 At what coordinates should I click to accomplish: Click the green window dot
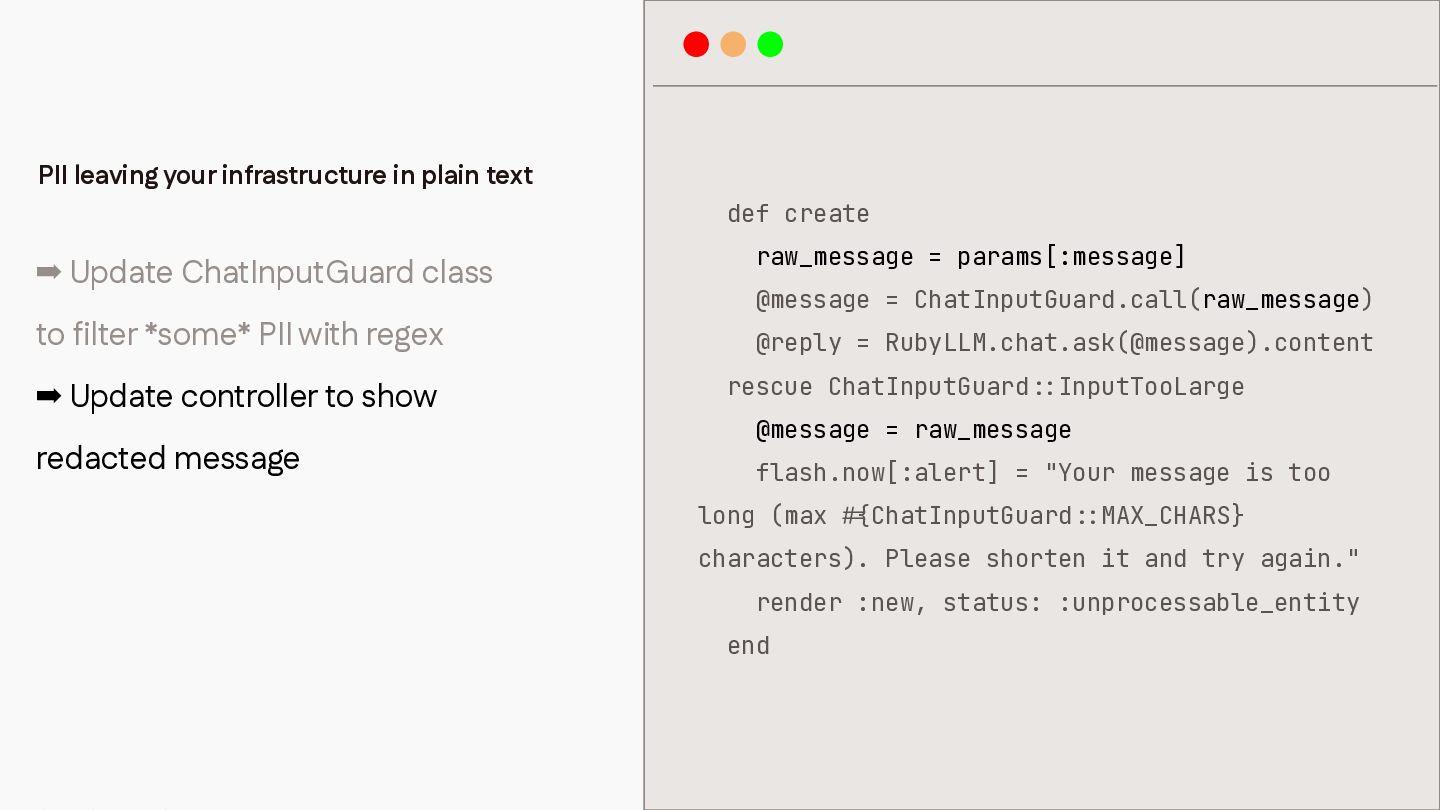click(x=770, y=44)
